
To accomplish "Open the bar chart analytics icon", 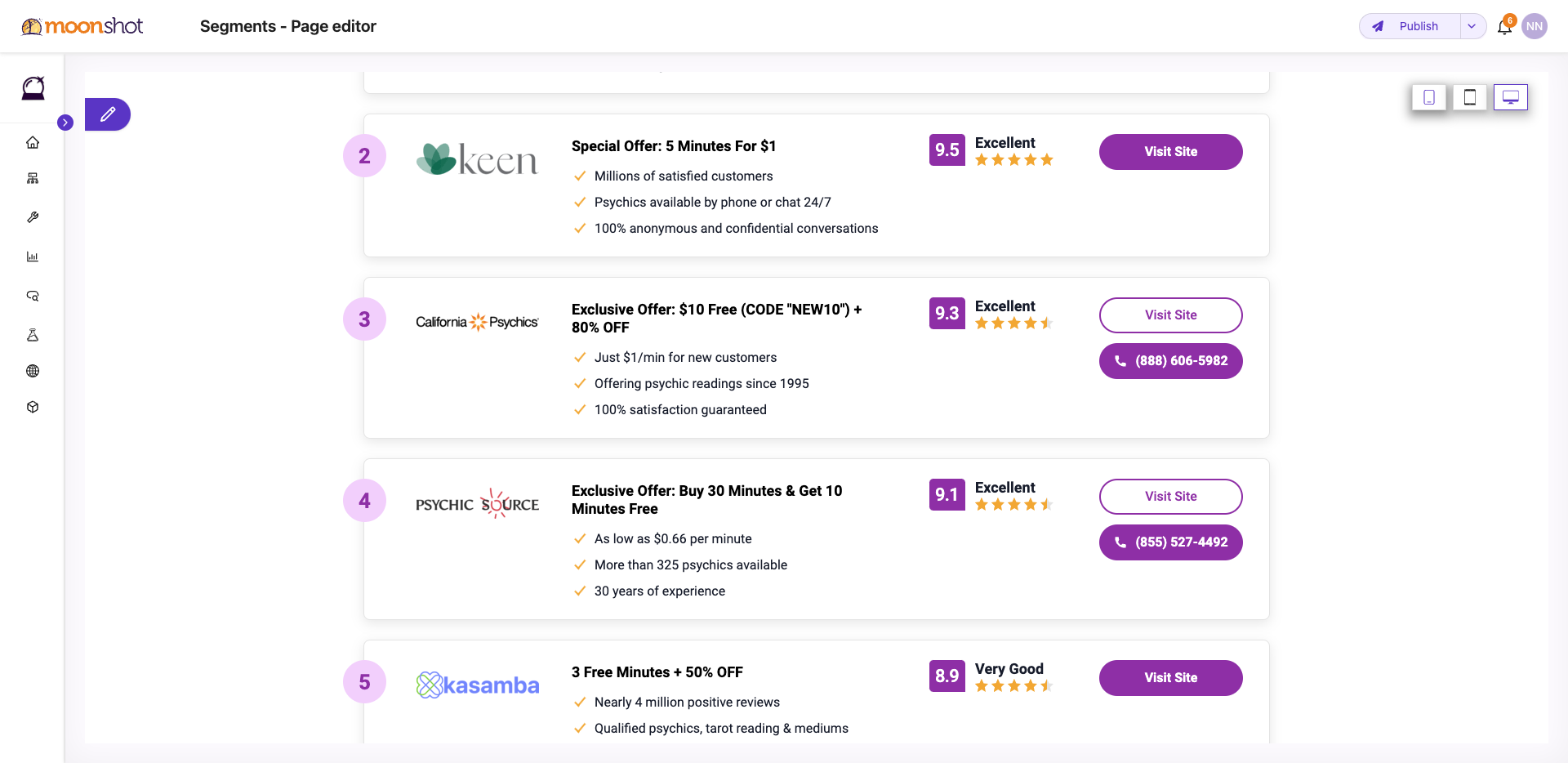I will [x=33, y=257].
